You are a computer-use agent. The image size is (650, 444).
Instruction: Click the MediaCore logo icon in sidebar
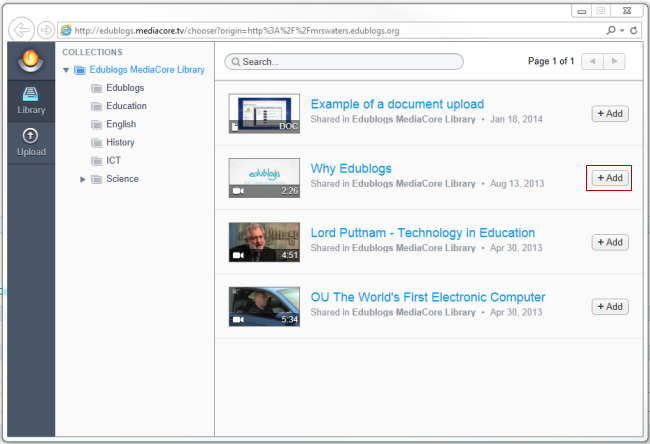click(30, 61)
